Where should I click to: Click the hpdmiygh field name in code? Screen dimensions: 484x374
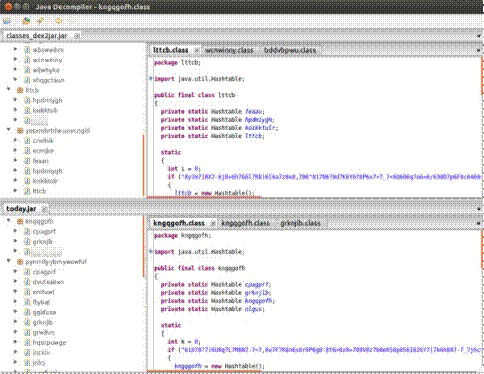(259, 120)
